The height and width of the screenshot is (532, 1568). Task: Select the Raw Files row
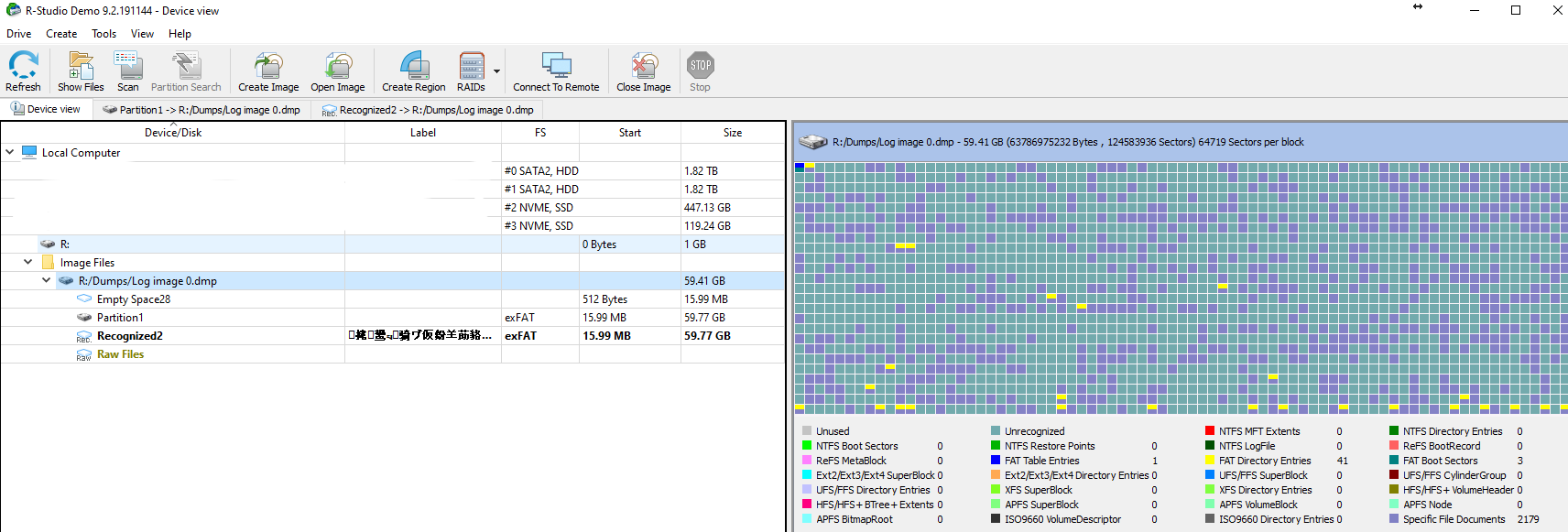[392, 354]
